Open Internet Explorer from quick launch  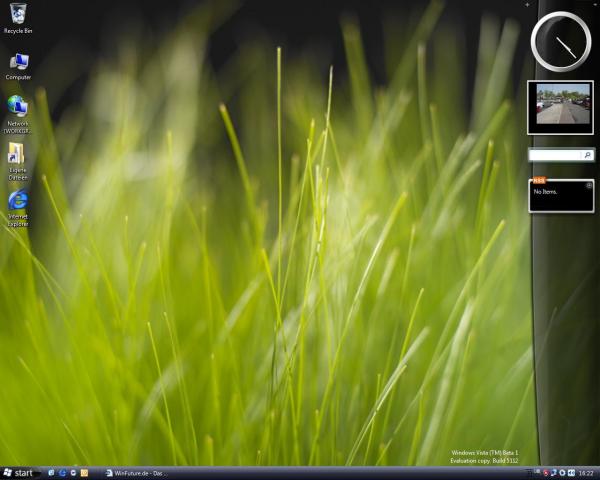click(62, 473)
